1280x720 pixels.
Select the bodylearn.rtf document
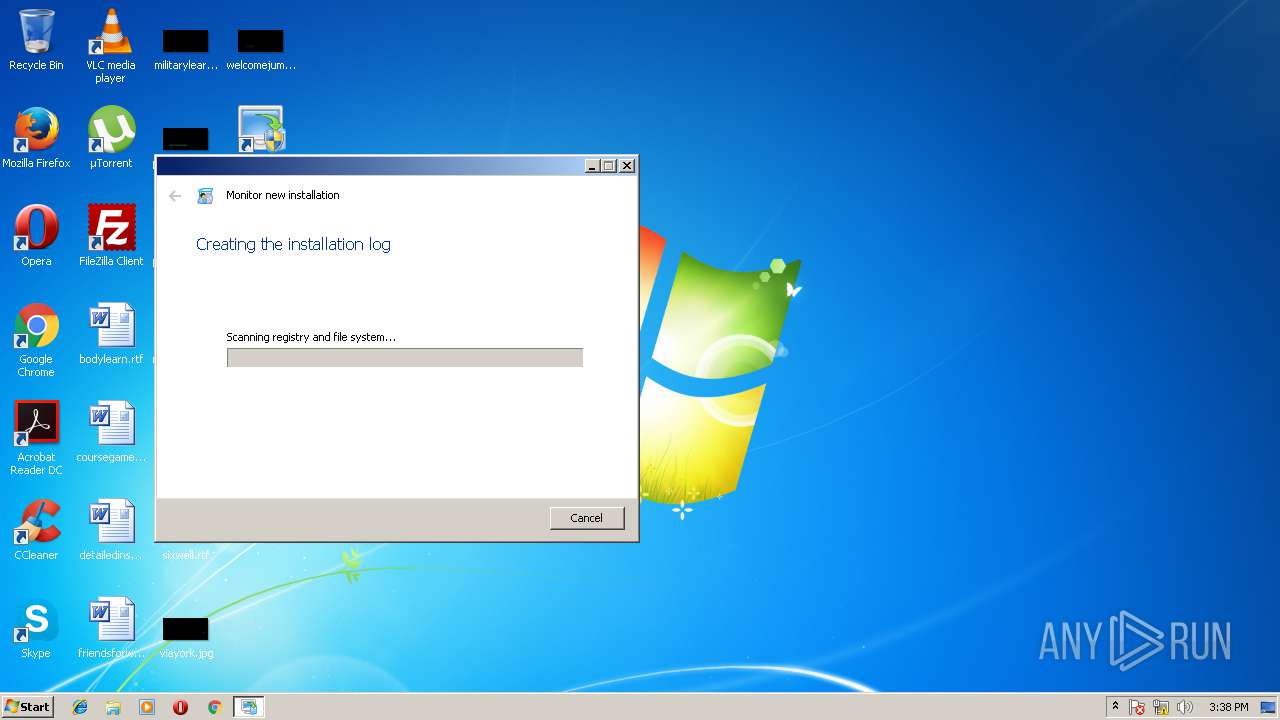(x=111, y=334)
